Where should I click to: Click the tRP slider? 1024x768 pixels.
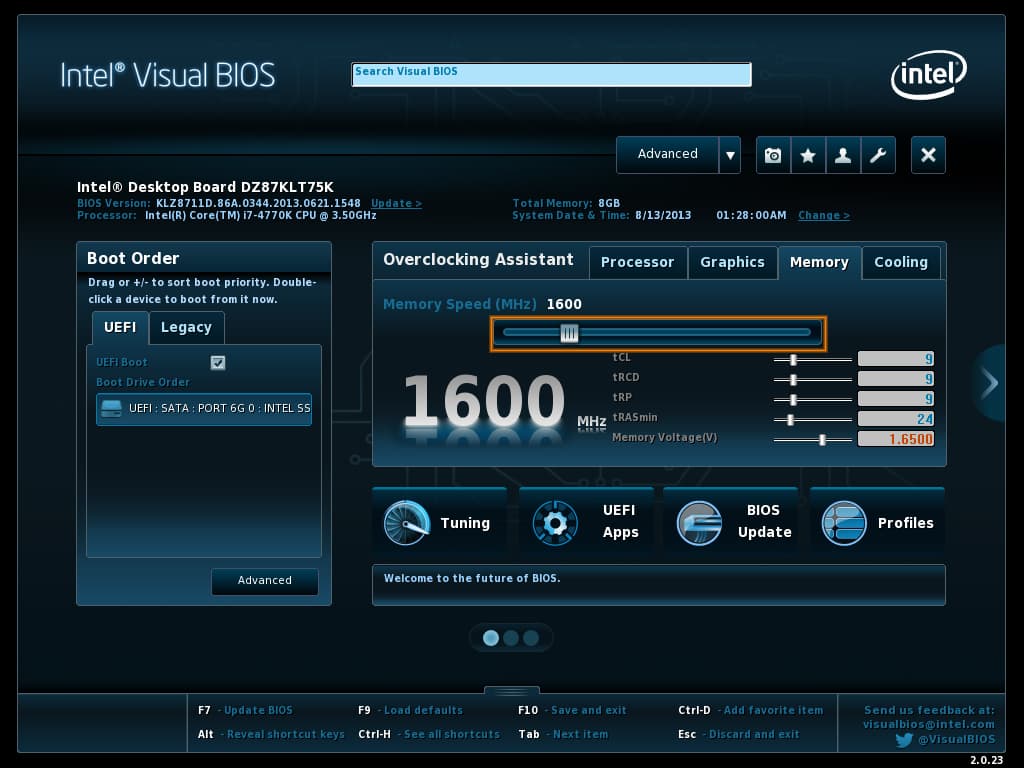pos(812,400)
